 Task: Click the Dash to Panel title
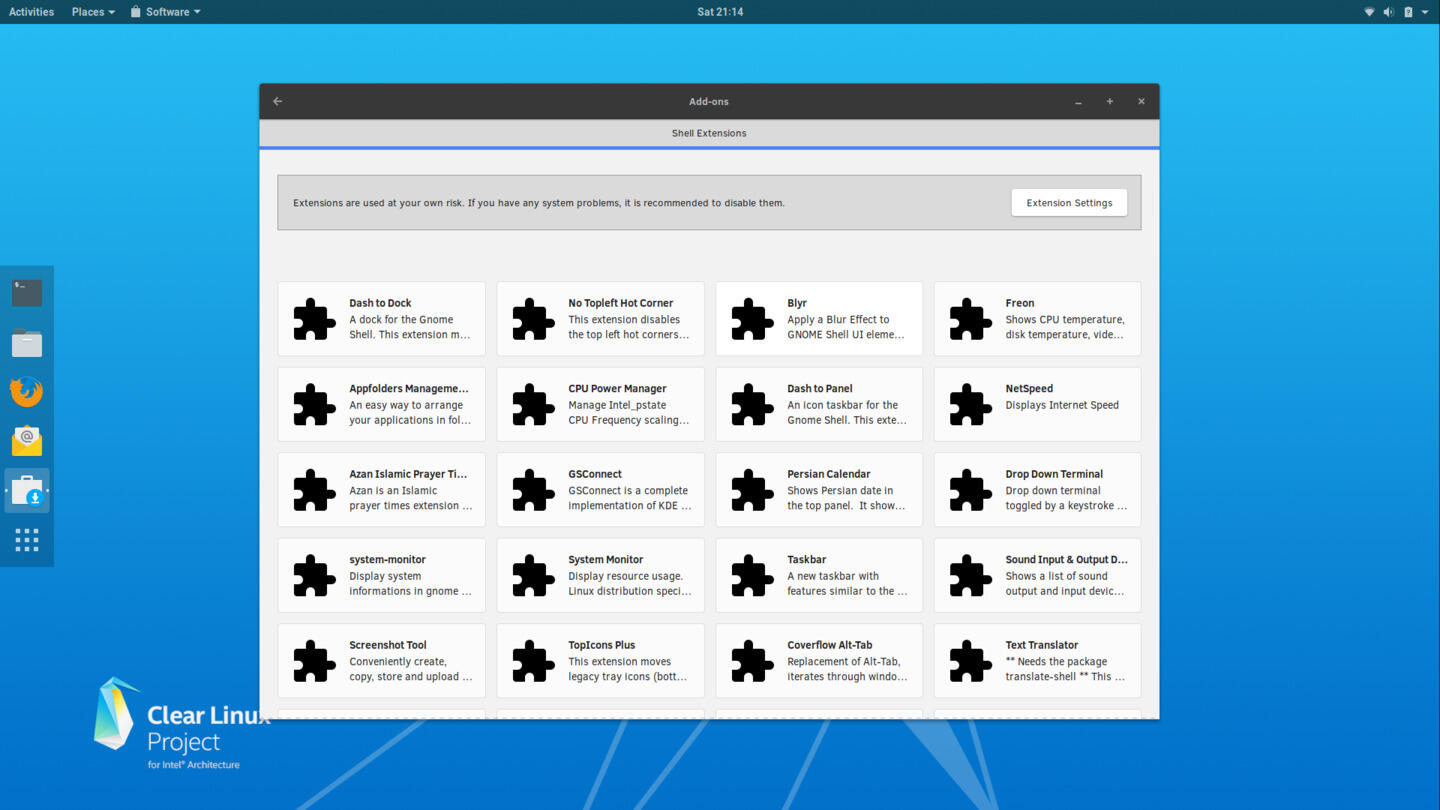(x=820, y=389)
